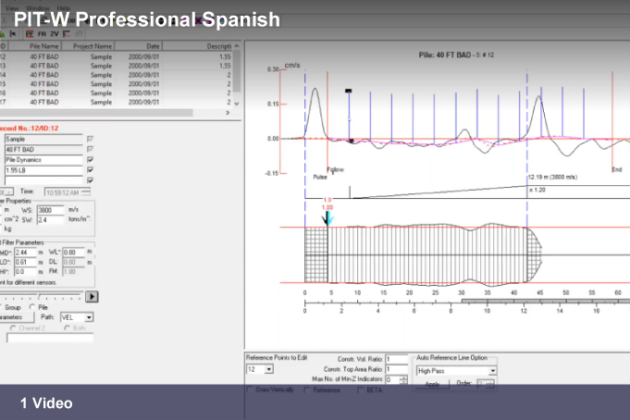
Task: Toggle checkbox beside the empty description field
Action: coord(90,180)
